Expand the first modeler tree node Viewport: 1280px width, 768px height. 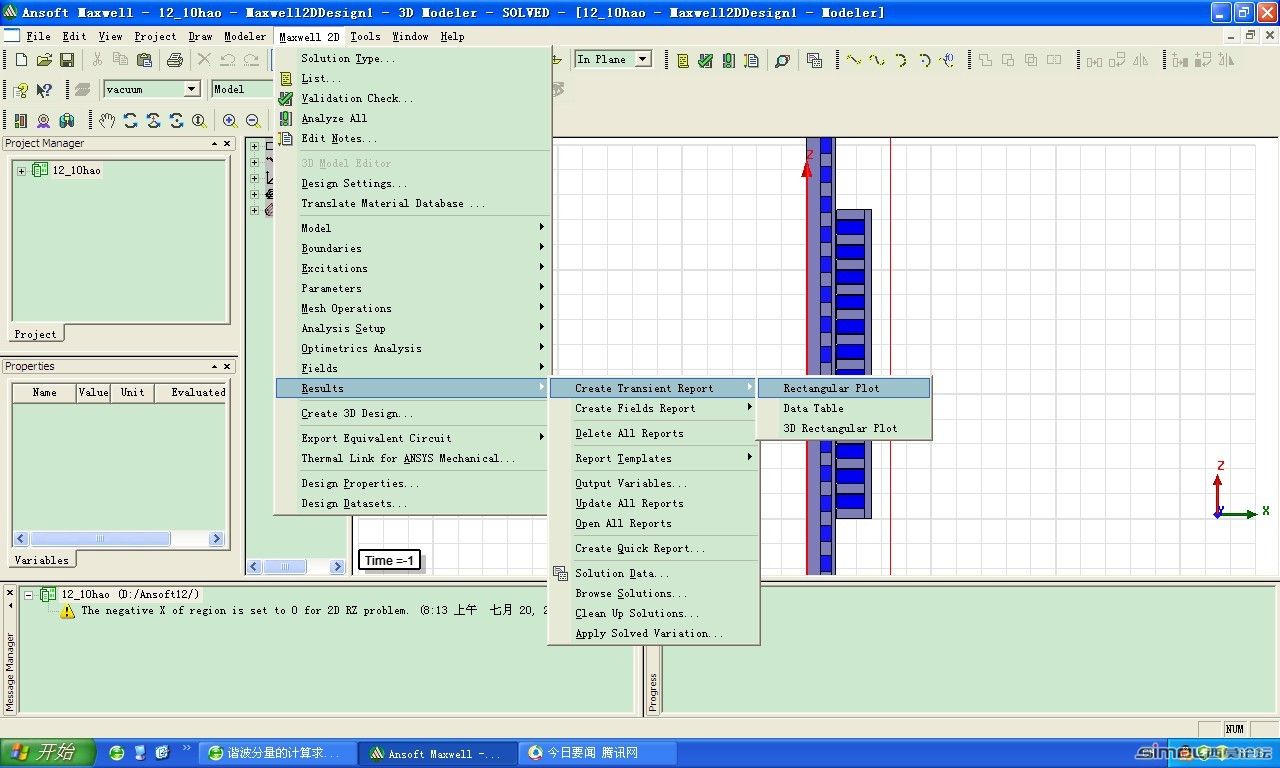(x=254, y=146)
